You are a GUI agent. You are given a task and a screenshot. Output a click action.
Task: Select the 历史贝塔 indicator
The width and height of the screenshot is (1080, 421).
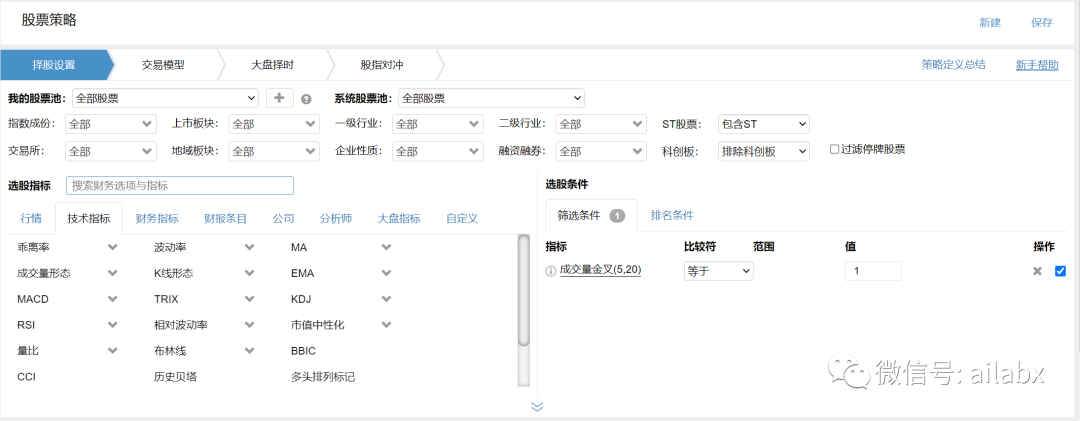click(x=176, y=377)
